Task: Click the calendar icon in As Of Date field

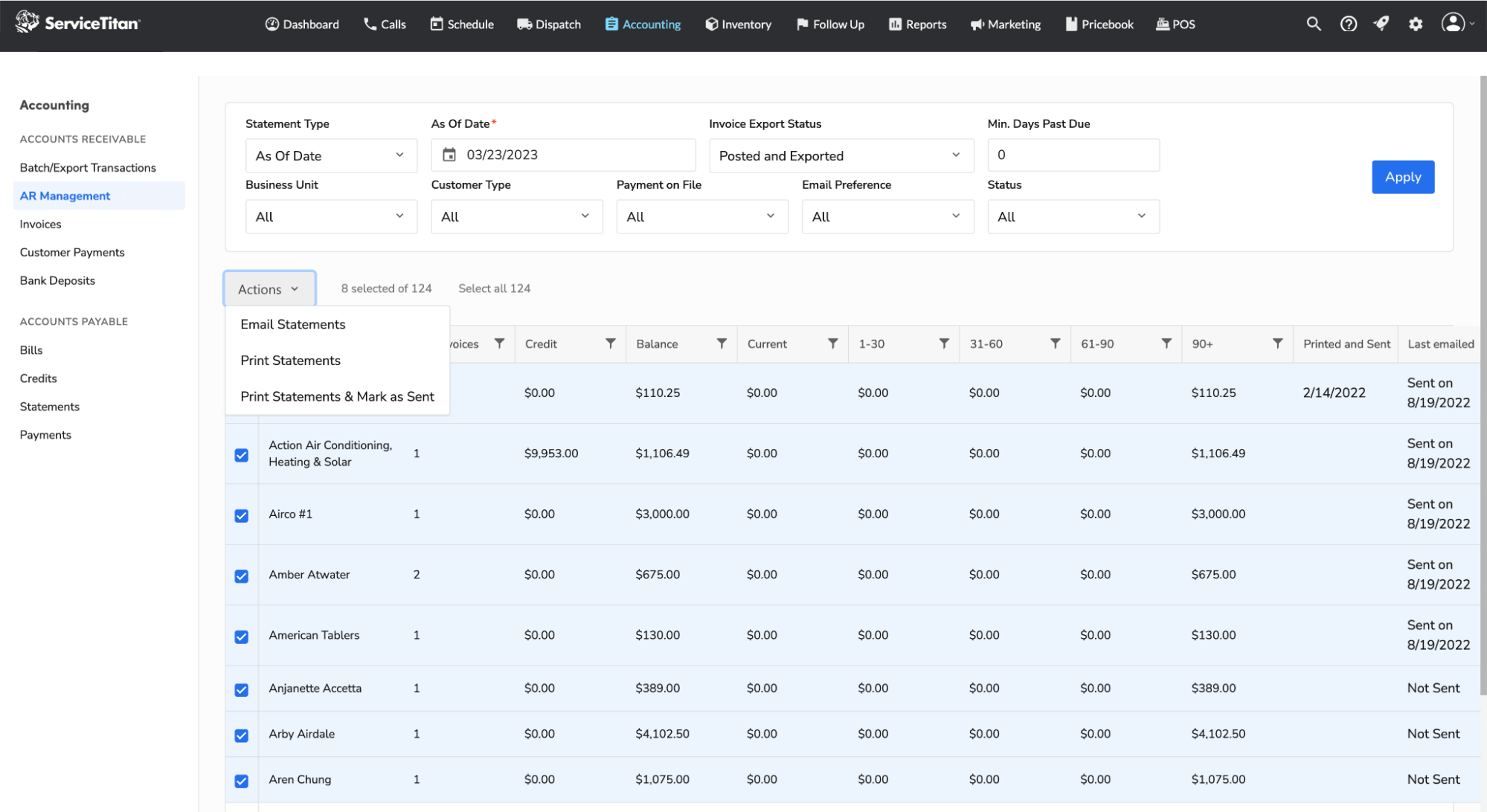Action: 449,154
